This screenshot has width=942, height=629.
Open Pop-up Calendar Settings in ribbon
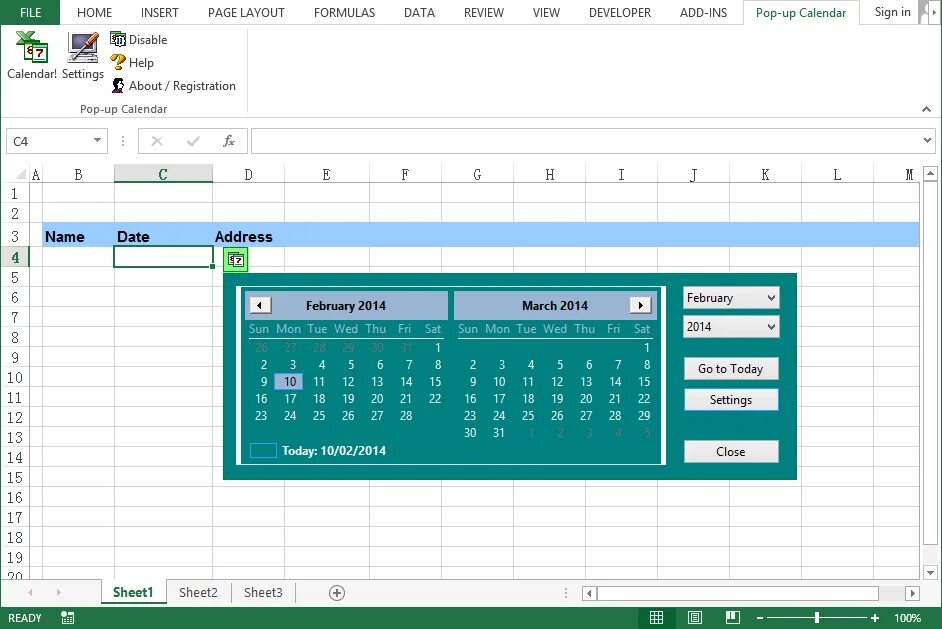click(83, 55)
